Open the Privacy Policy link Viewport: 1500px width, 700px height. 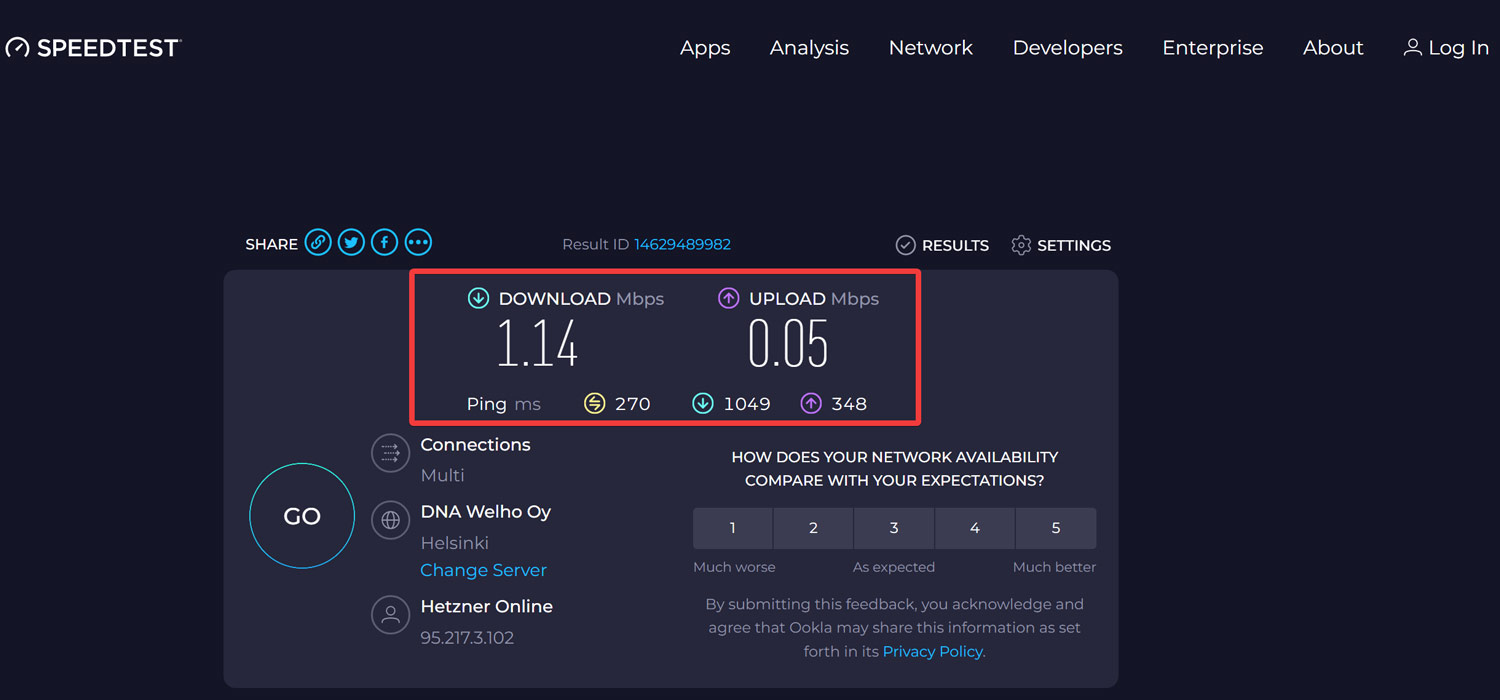pos(931,651)
